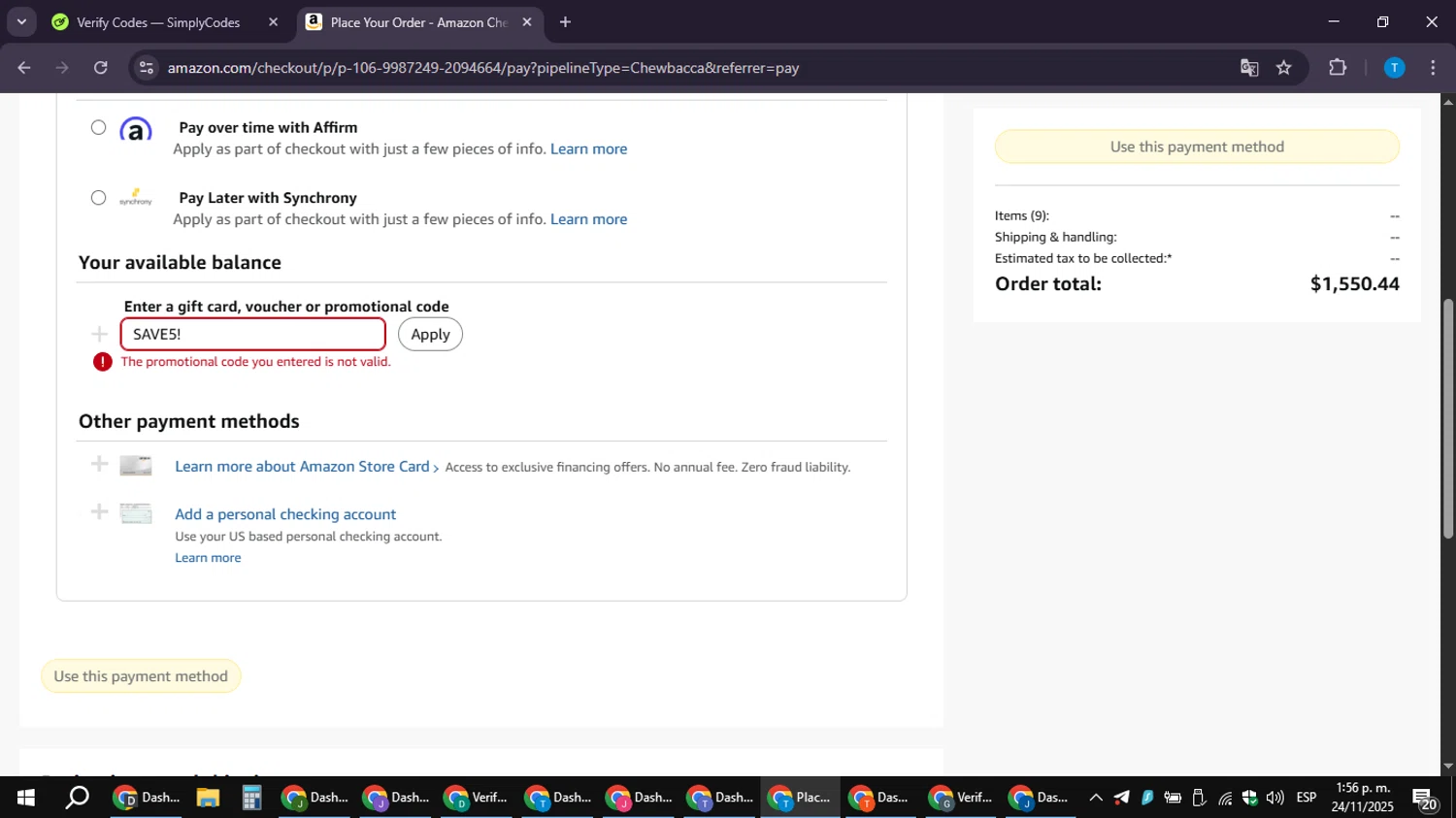Click the Affirm logo icon

pos(136,129)
